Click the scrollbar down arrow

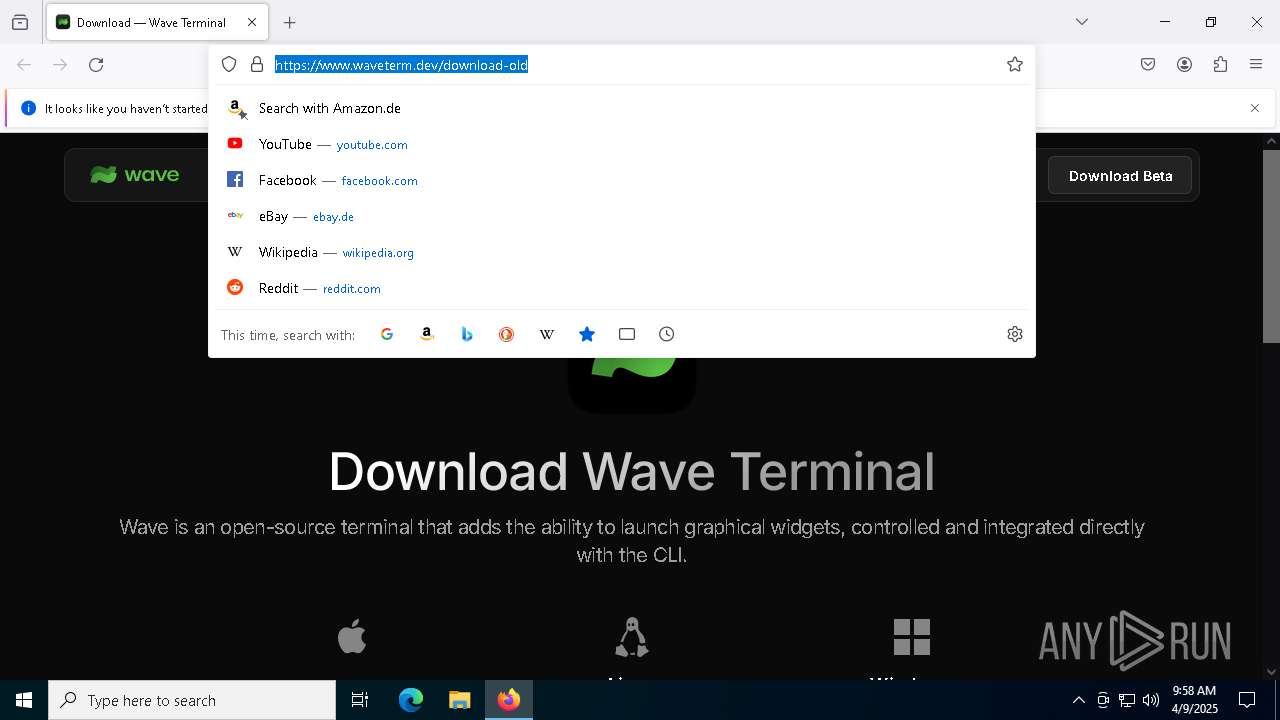tap(1271, 672)
